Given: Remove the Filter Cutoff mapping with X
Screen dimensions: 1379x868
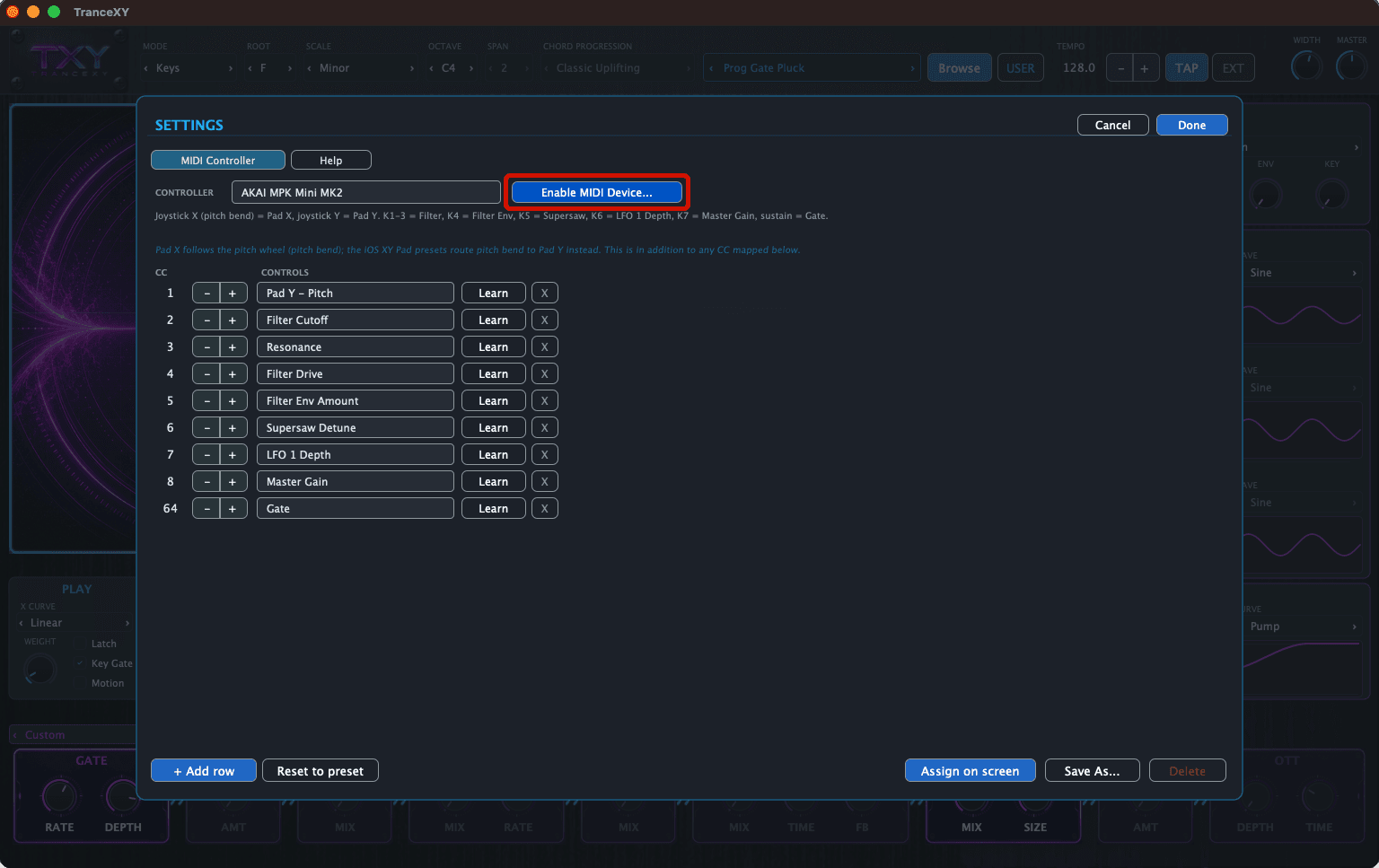Looking at the screenshot, I should (544, 320).
